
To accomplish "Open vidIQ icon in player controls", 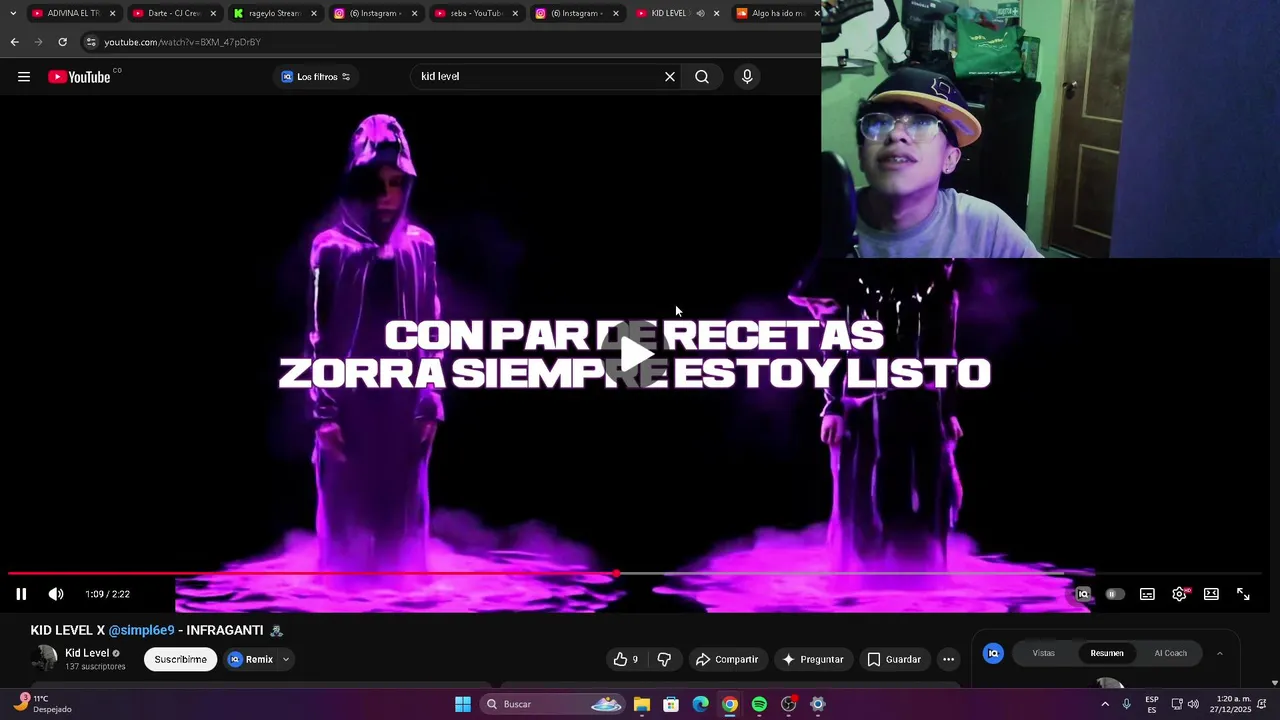I will (x=1083, y=594).
